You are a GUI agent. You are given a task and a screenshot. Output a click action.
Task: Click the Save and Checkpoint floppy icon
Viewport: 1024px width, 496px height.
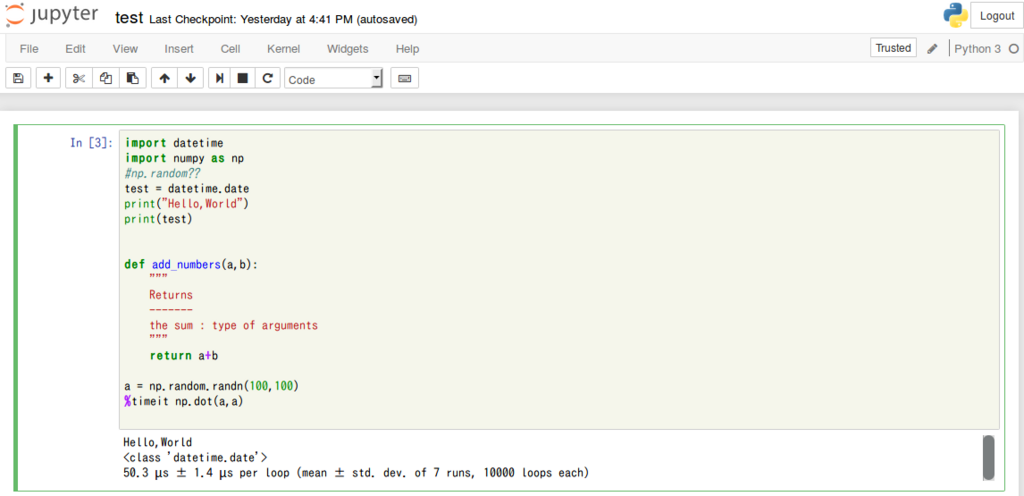point(18,78)
